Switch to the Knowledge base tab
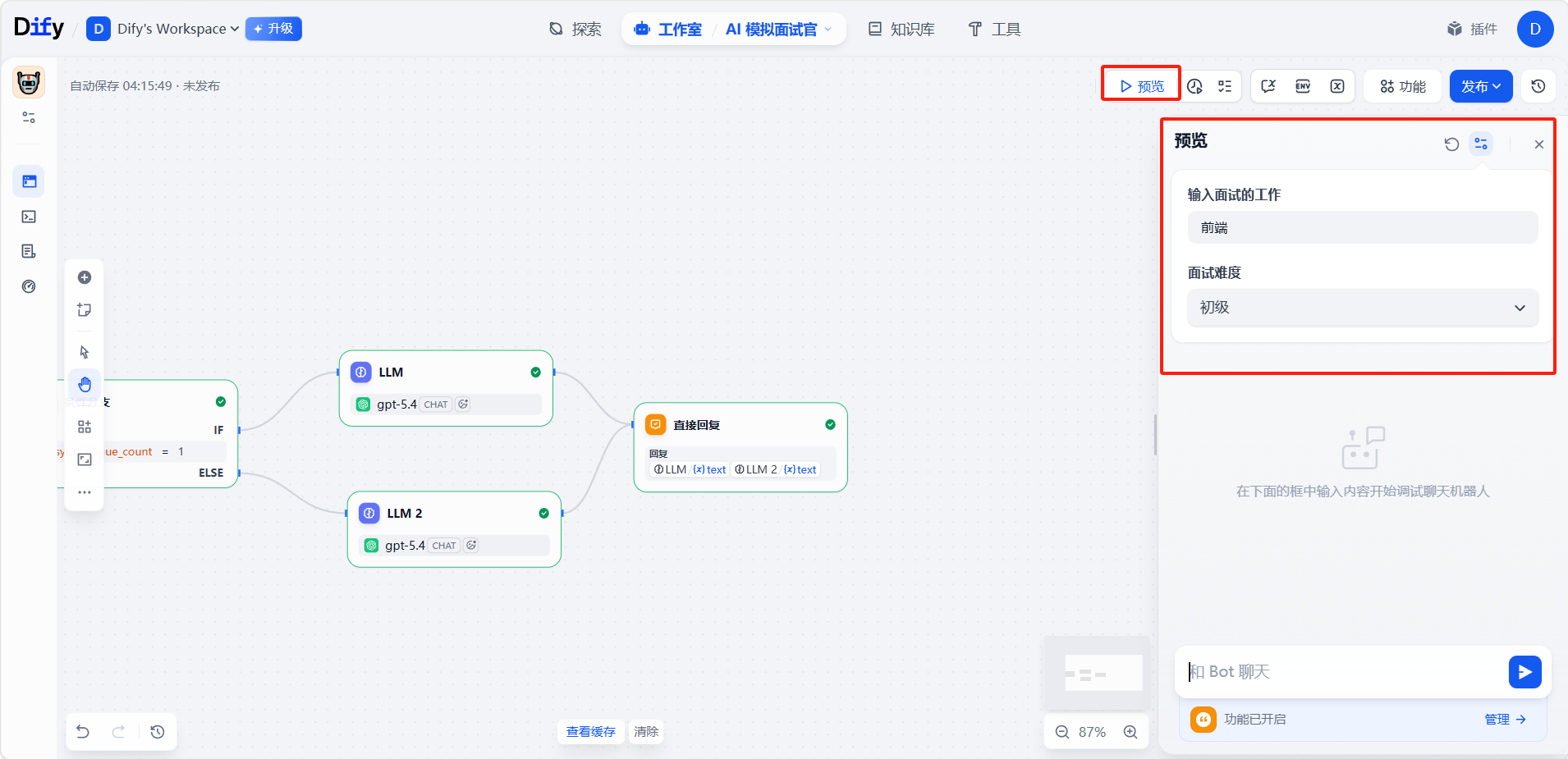 tap(901, 30)
